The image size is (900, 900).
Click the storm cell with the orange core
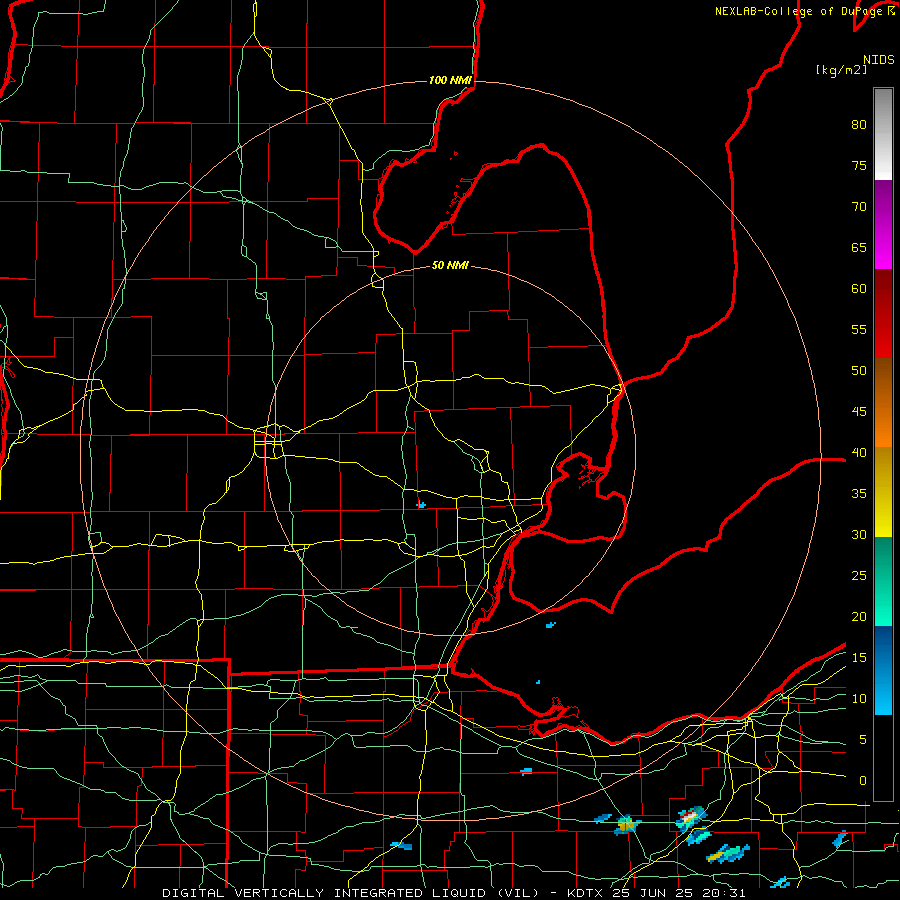(626, 825)
